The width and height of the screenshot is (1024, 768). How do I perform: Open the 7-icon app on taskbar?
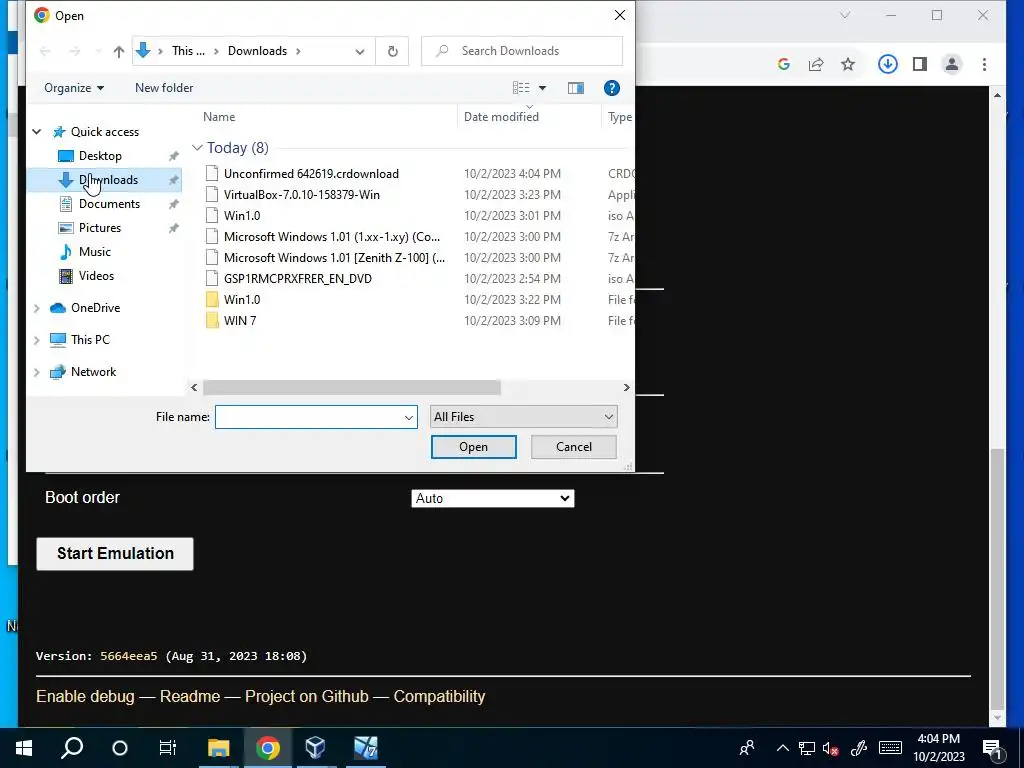coord(365,748)
